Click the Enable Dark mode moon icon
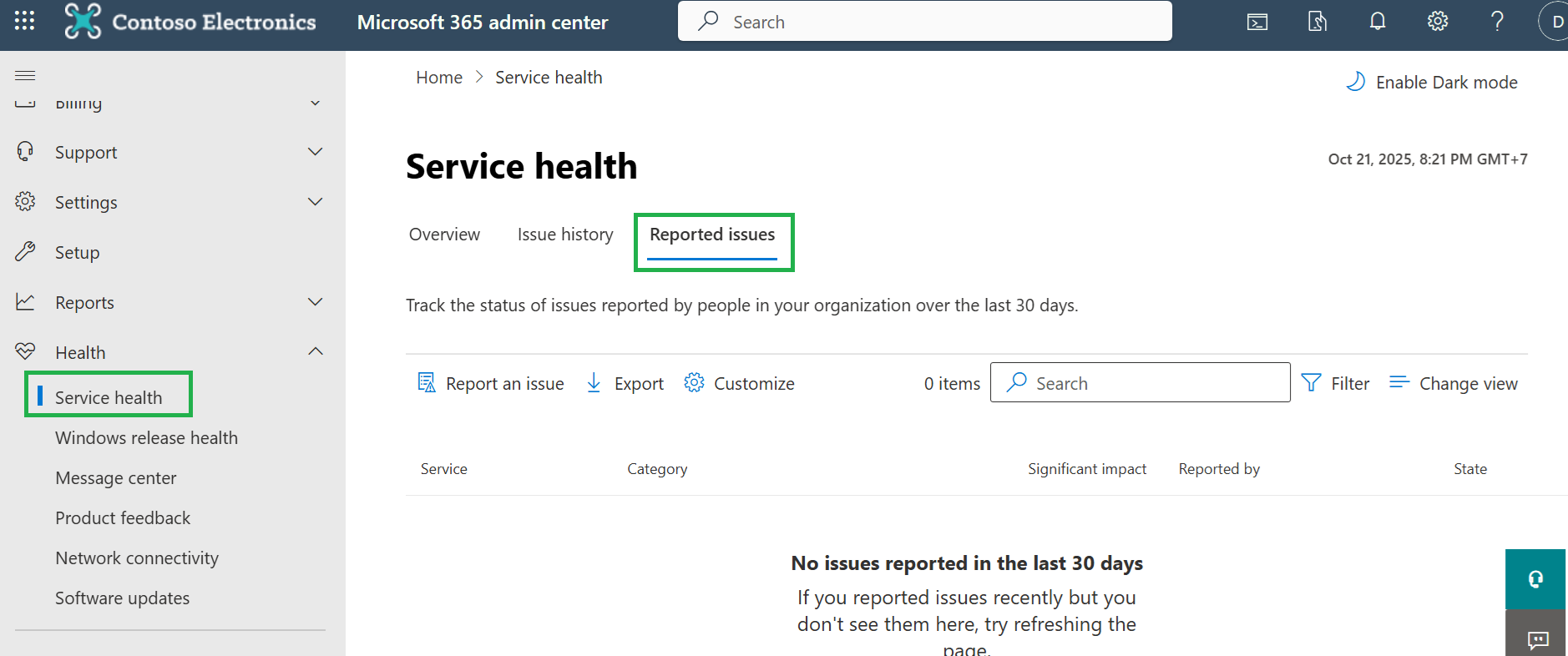The width and height of the screenshot is (1568, 656). click(x=1355, y=82)
